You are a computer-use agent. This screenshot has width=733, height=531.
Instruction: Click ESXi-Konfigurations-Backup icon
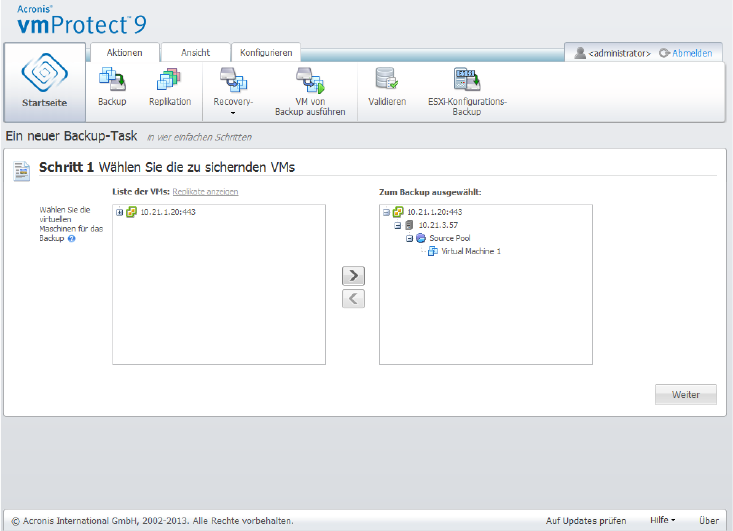tap(467, 79)
